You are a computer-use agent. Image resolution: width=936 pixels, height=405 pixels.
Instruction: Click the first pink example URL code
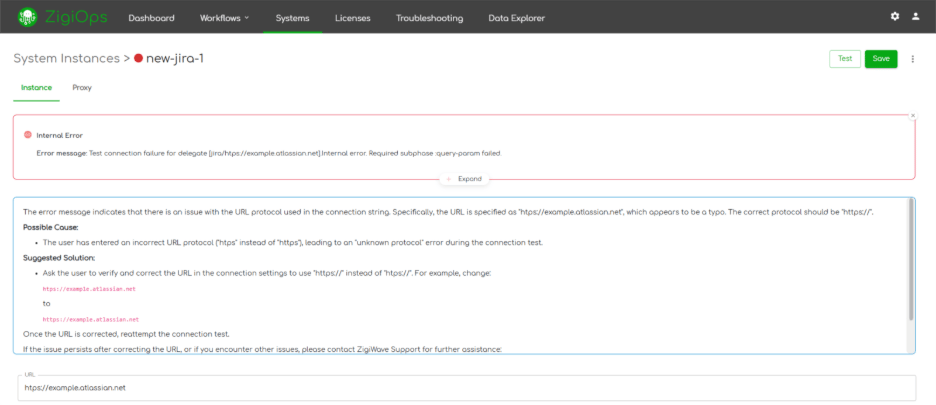click(x=89, y=289)
